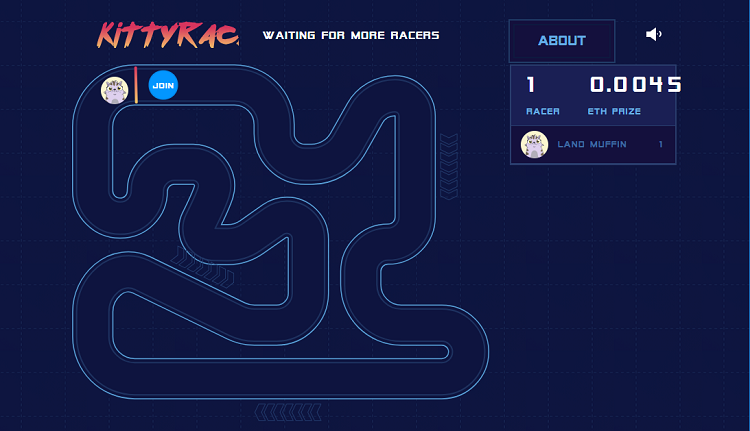Viewport: 750px width, 431px height.
Task: Click Land Muffin's avatar in racer list
Action: 535,145
